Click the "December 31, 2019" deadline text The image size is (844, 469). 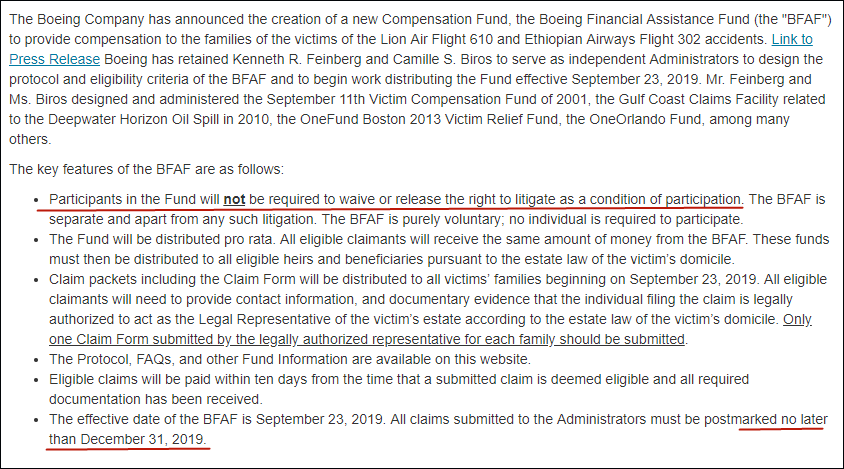tap(128, 439)
